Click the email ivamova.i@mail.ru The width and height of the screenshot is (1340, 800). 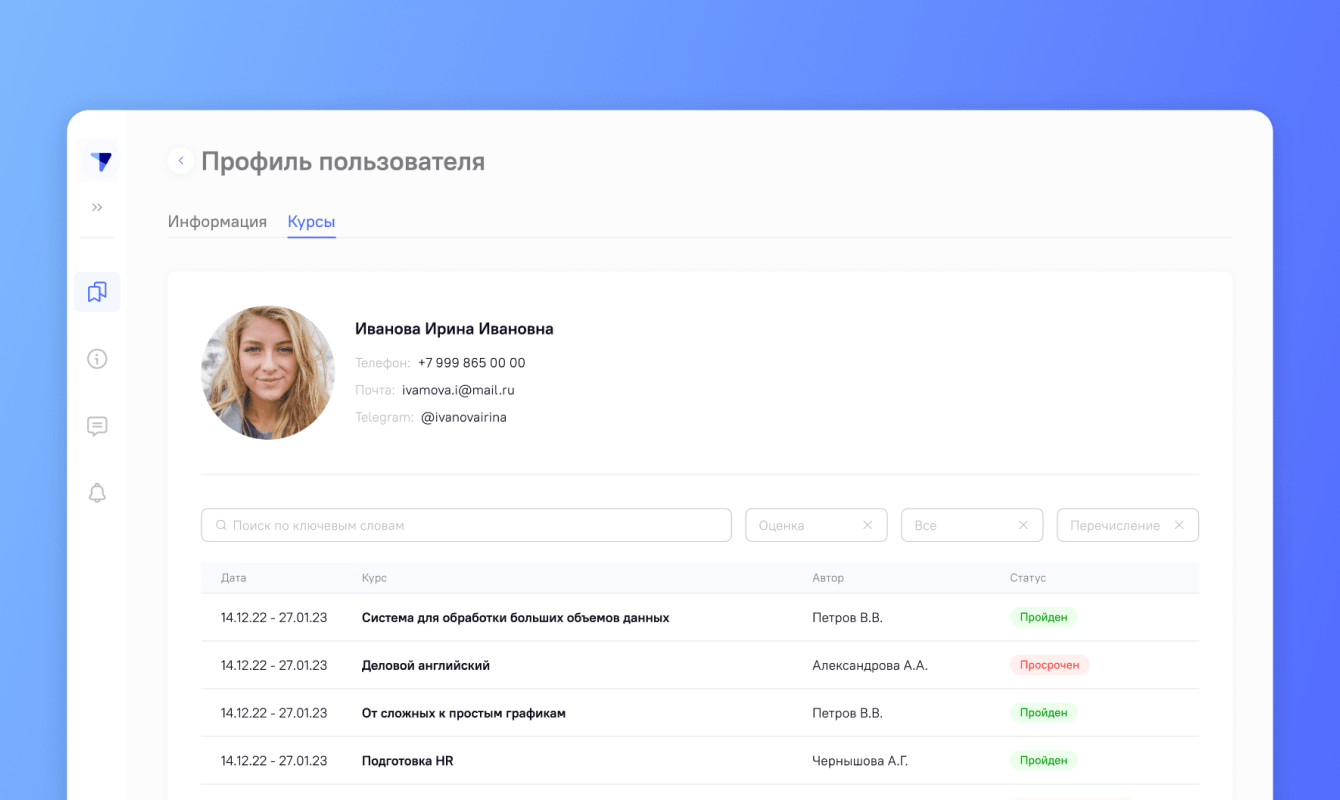pyautogui.click(x=458, y=390)
